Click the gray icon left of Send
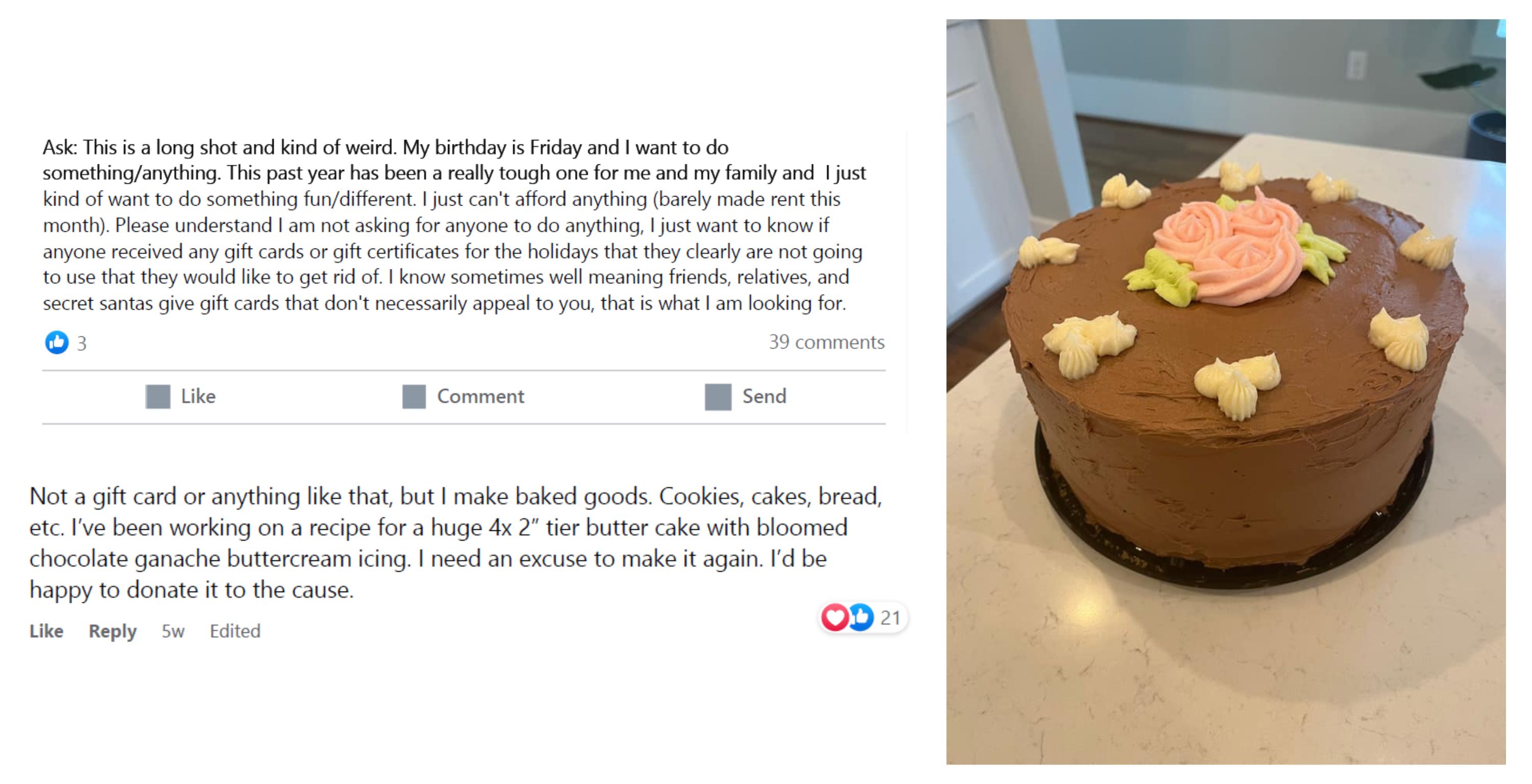The height and width of the screenshot is (784, 1532). coord(718,397)
